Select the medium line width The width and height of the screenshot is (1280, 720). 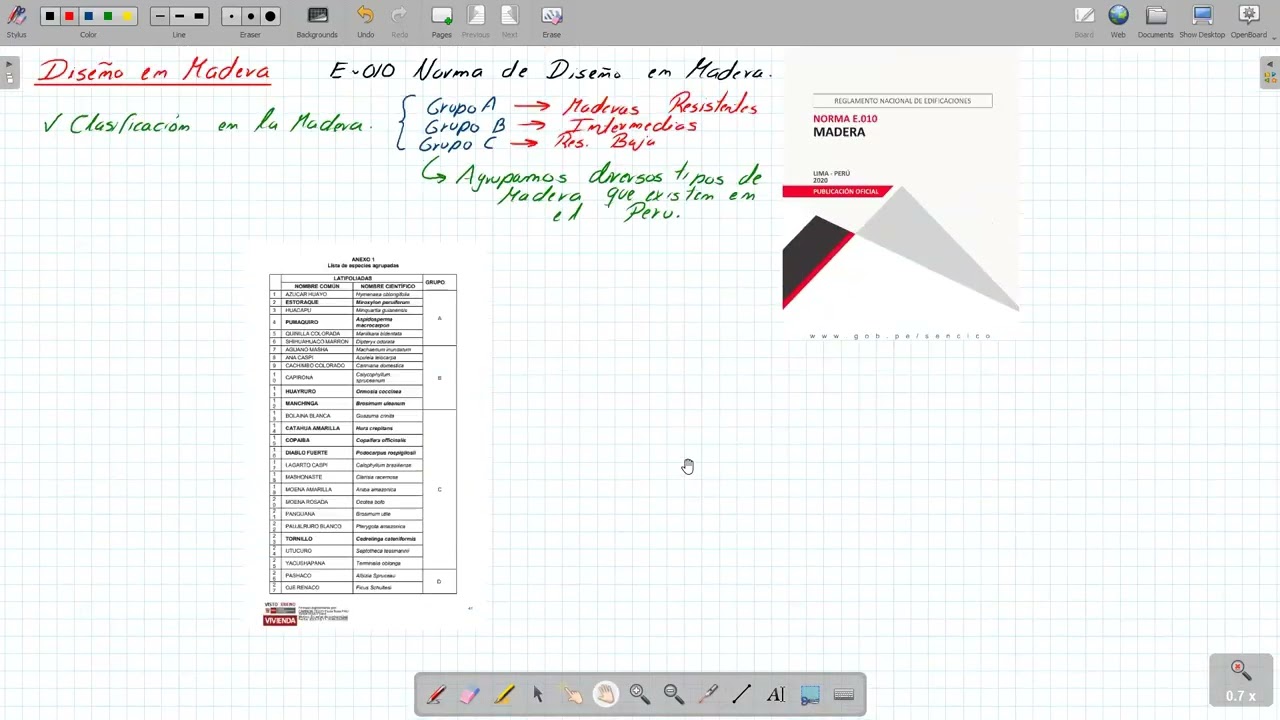[x=179, y=16]
